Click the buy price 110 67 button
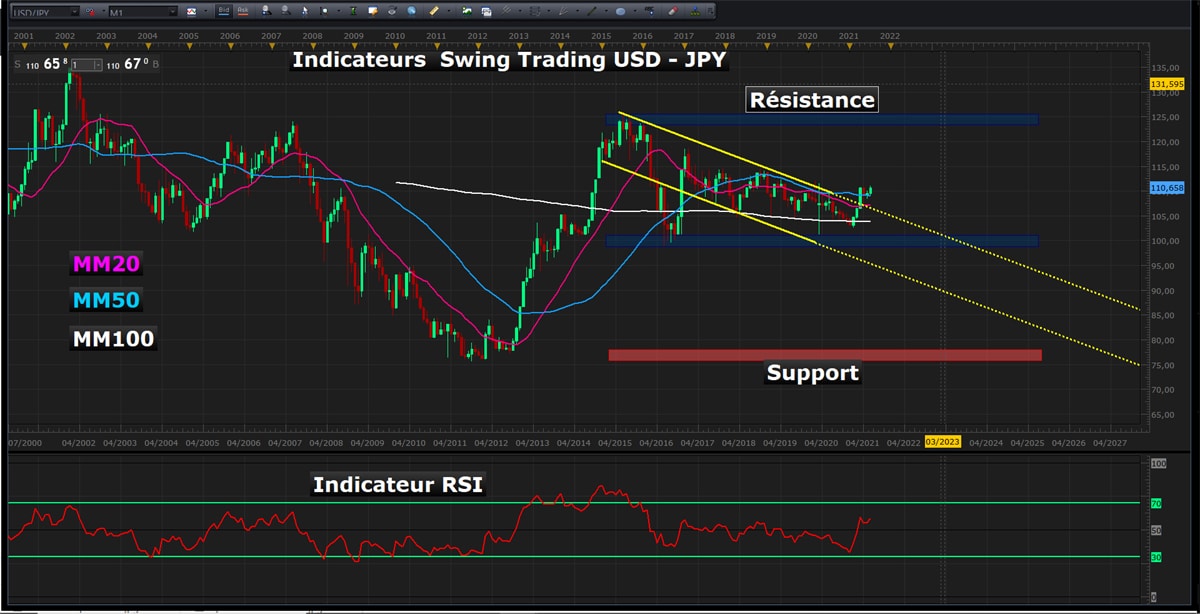This screenshot has height=614, width=1200. (130, 64)
